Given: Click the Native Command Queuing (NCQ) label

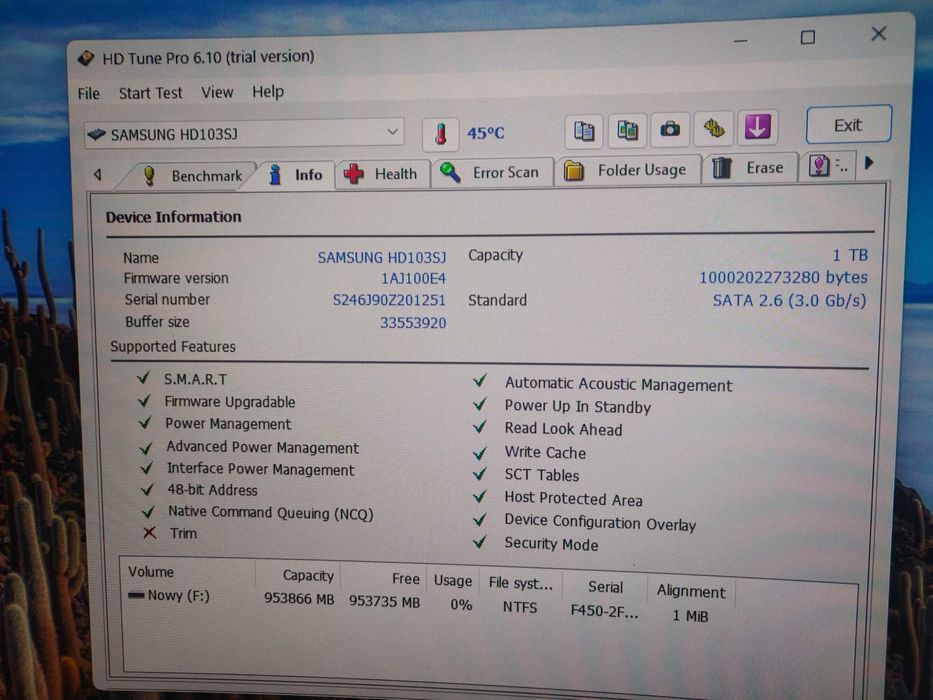Looking at the screenshot, I should click(x=271, y=513).
